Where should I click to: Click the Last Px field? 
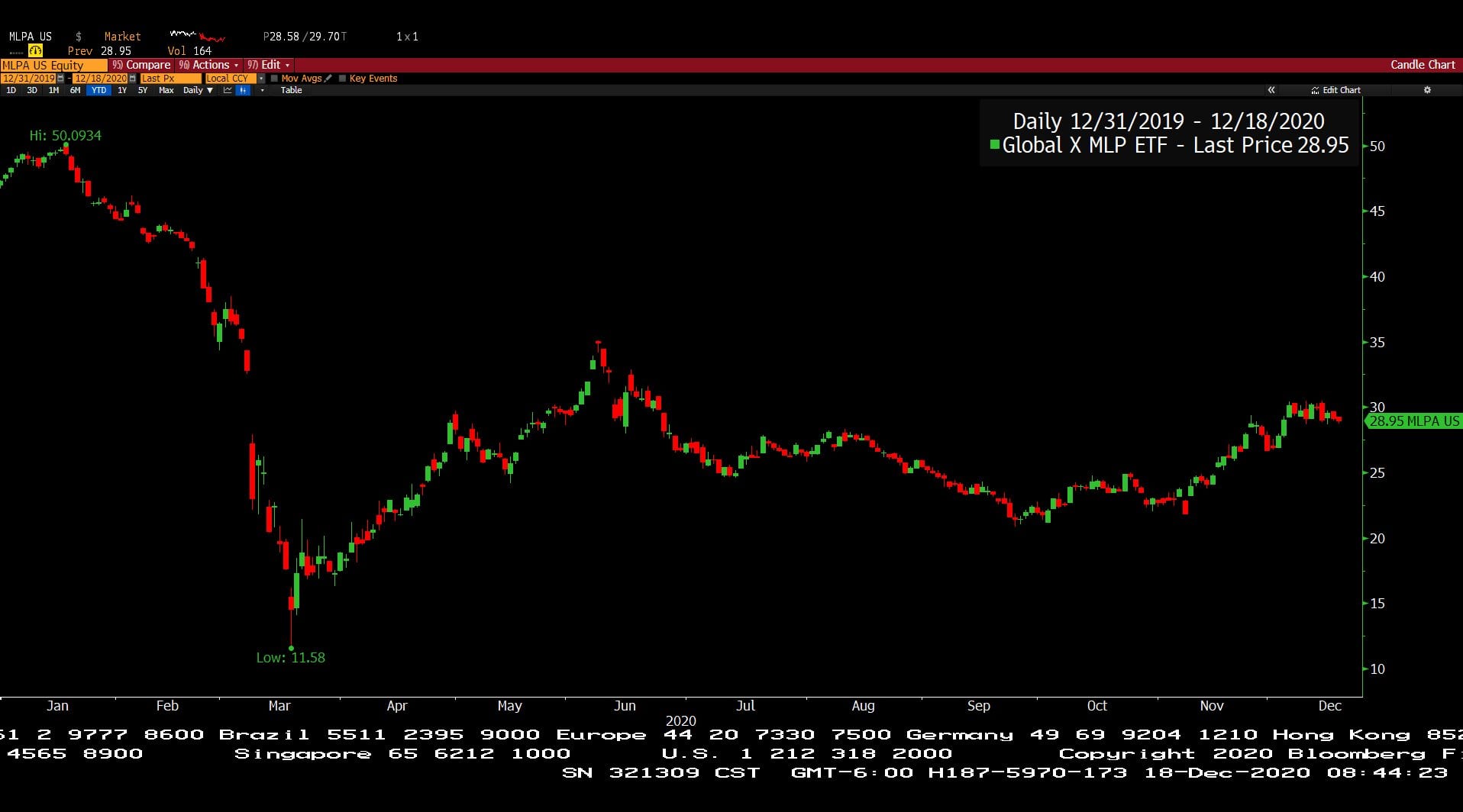coord(171,78)
